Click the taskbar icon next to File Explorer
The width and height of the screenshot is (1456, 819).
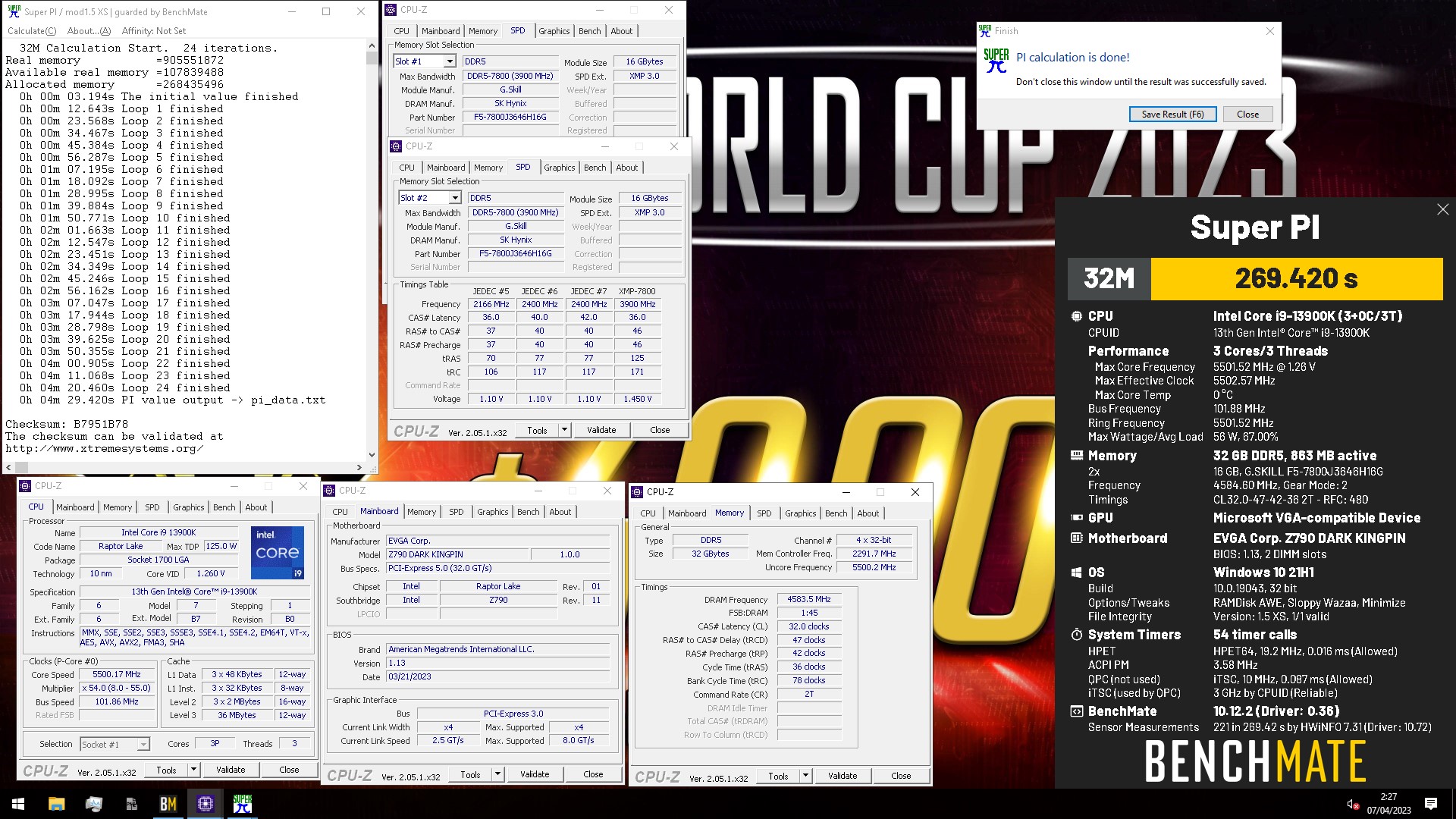[x=93, y=804]
